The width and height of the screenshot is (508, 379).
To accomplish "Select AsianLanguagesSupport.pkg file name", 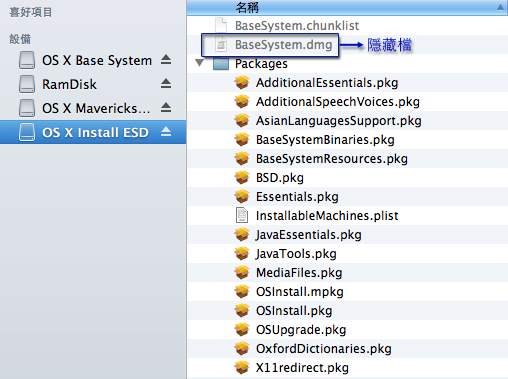I will point(339,121).
